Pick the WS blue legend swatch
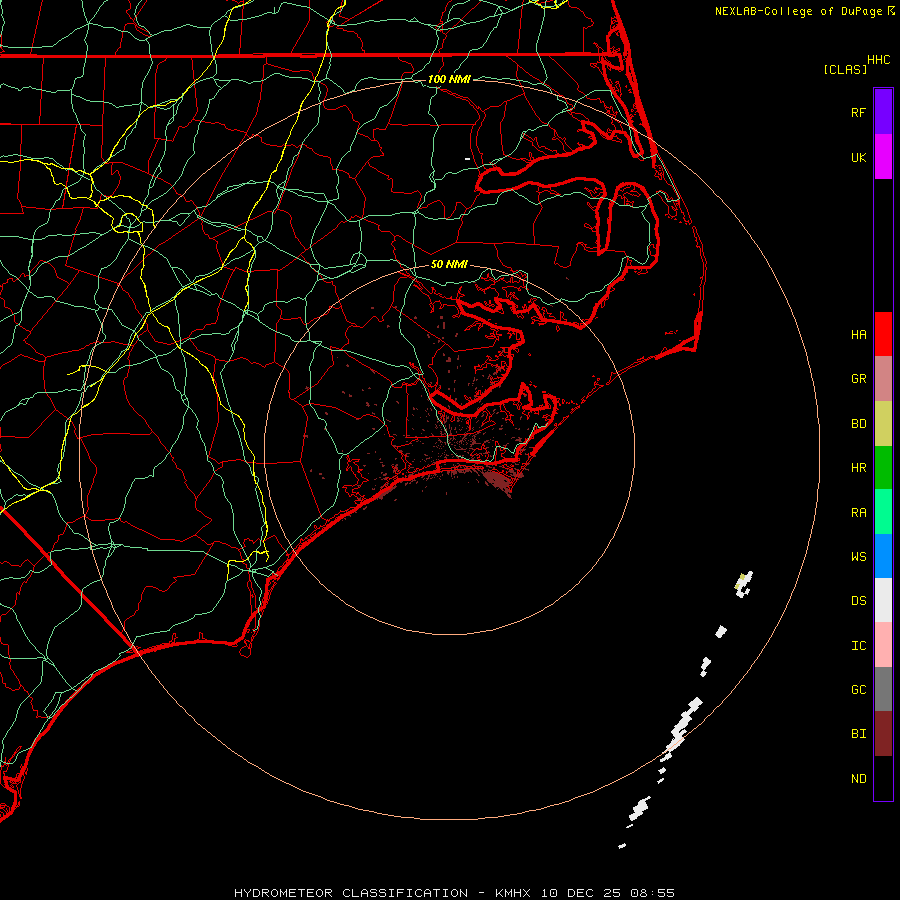900x900 pixels. click(x=883, y=556)
